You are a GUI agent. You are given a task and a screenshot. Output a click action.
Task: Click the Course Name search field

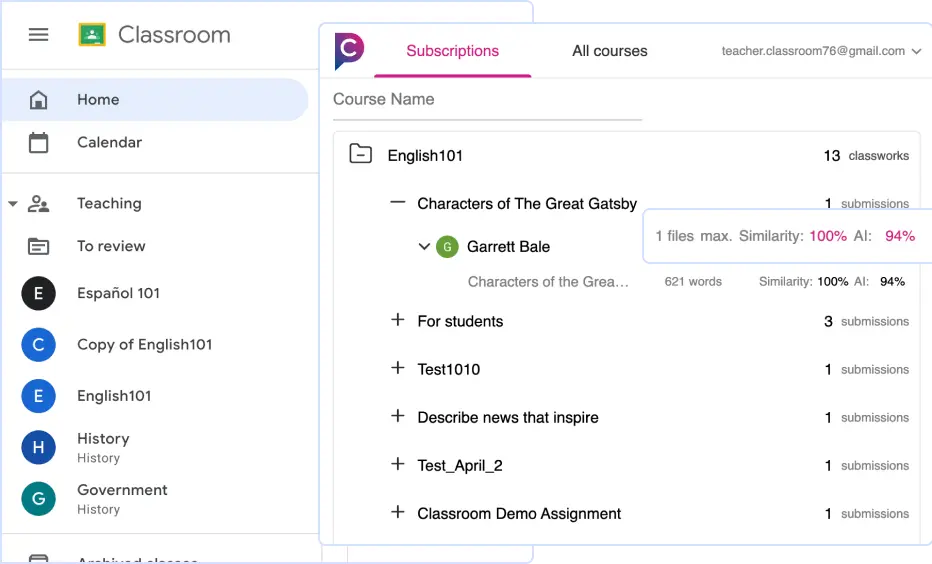[x=487, y=100]
